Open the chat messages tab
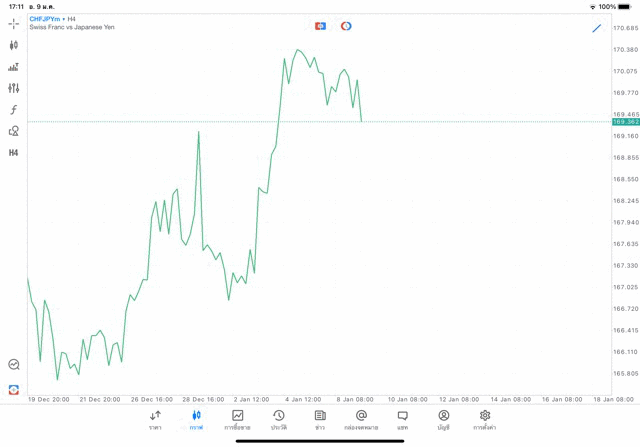 pyautogui.click(x=402, y=419)
